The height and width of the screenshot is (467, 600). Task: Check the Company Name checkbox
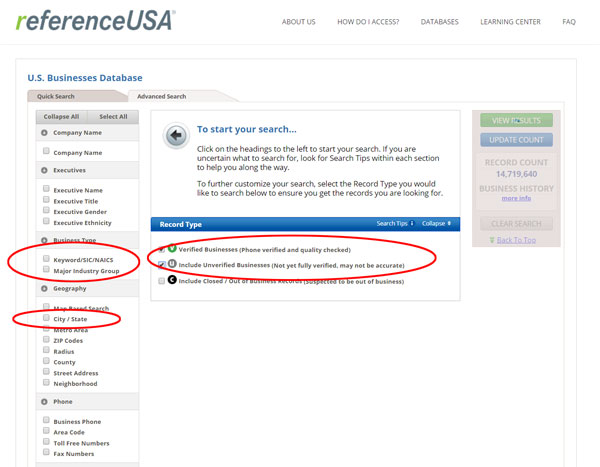(x=46, y=151)
